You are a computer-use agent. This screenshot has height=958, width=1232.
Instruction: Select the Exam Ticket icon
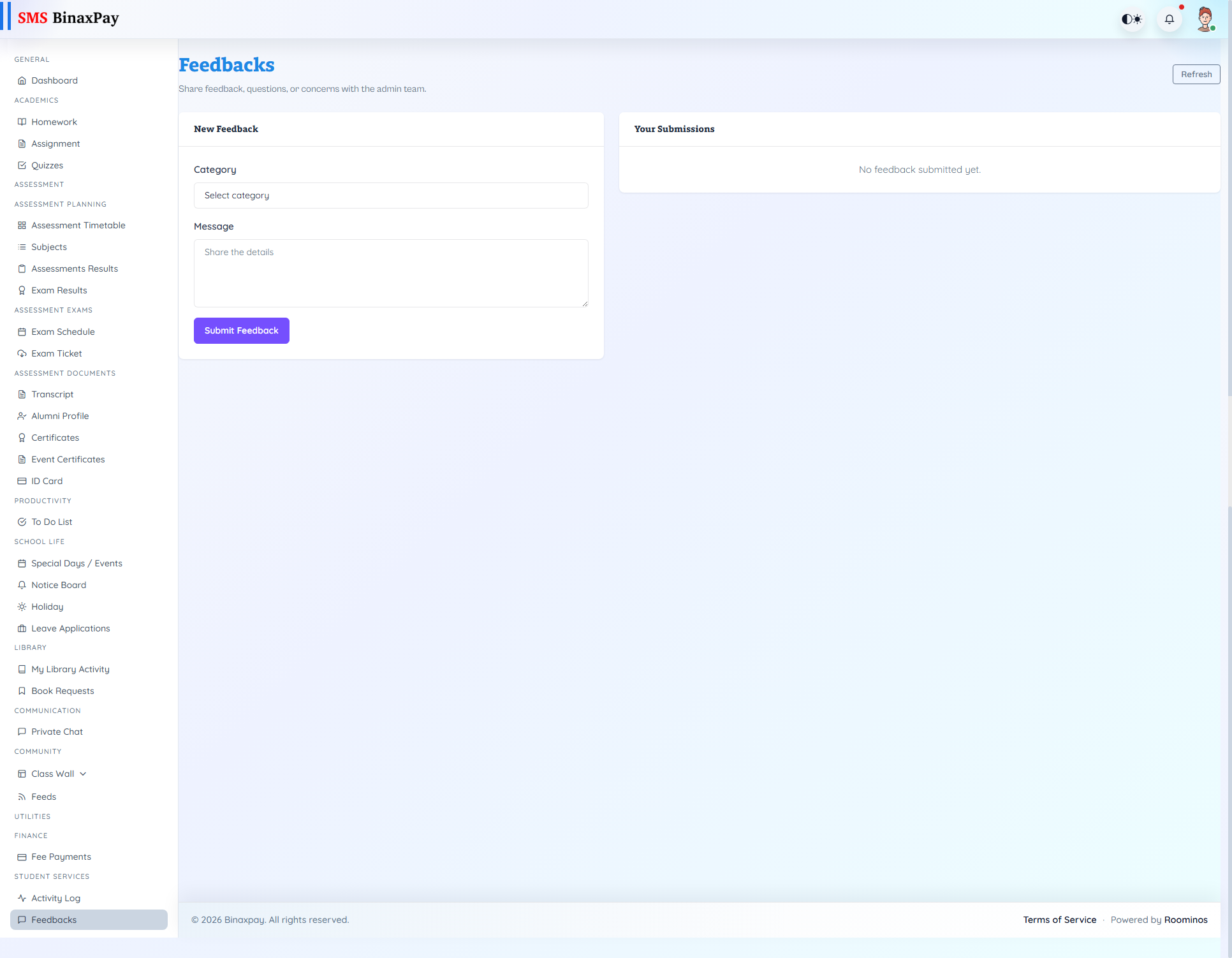click(x=22, y=353)
